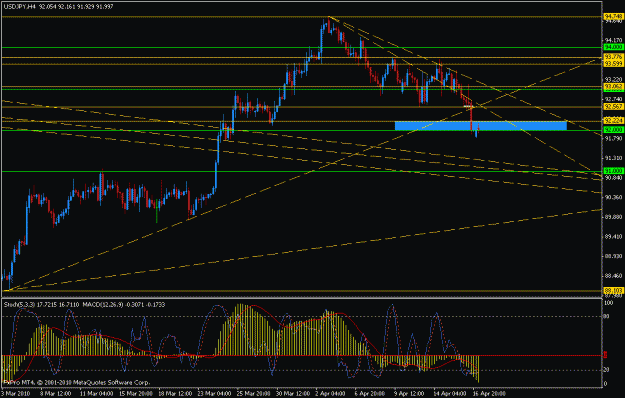Viewport: 625px width, 398px height.
Task: Click the 16 Apr 20:00 time label
Action: [x=489, y=393]
